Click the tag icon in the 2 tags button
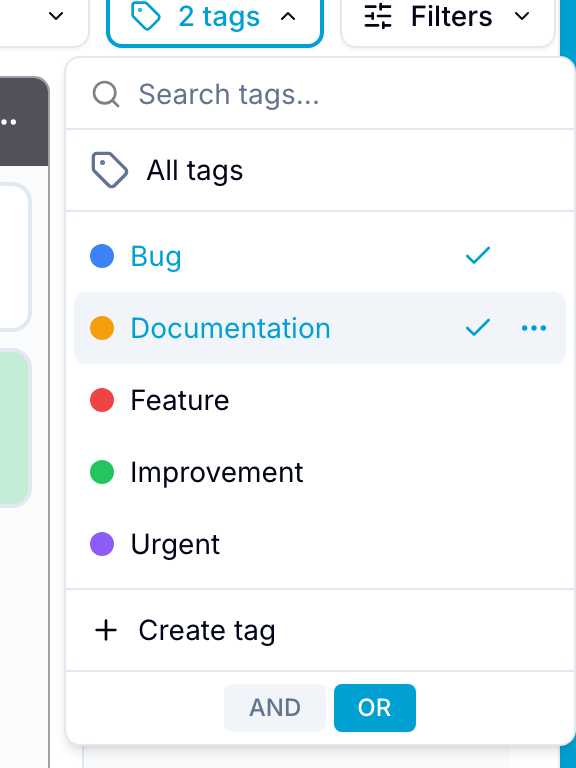This screenshot has width=576, height=768. coord(146,17)
